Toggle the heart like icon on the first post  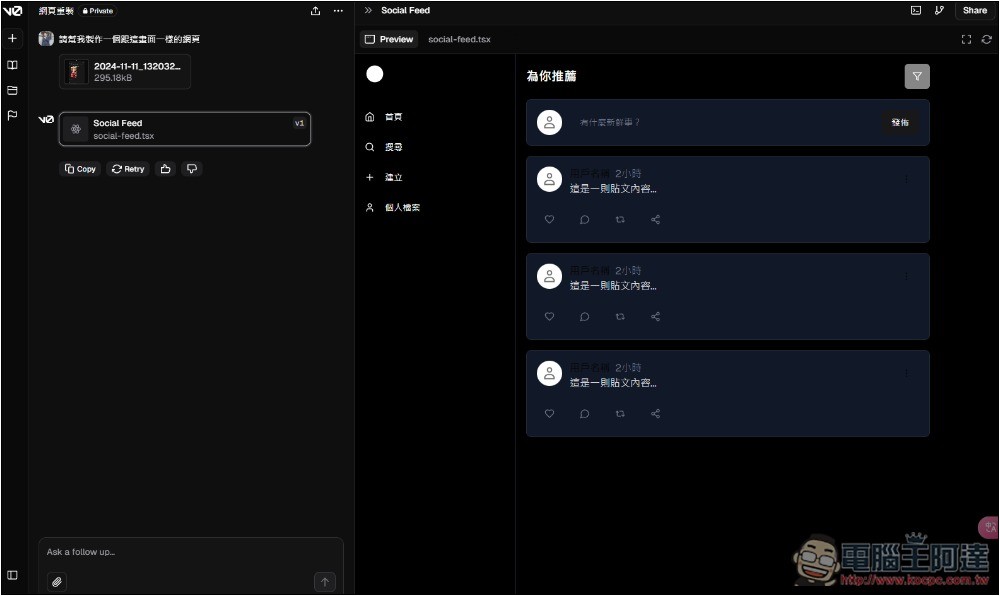(549, 220)
